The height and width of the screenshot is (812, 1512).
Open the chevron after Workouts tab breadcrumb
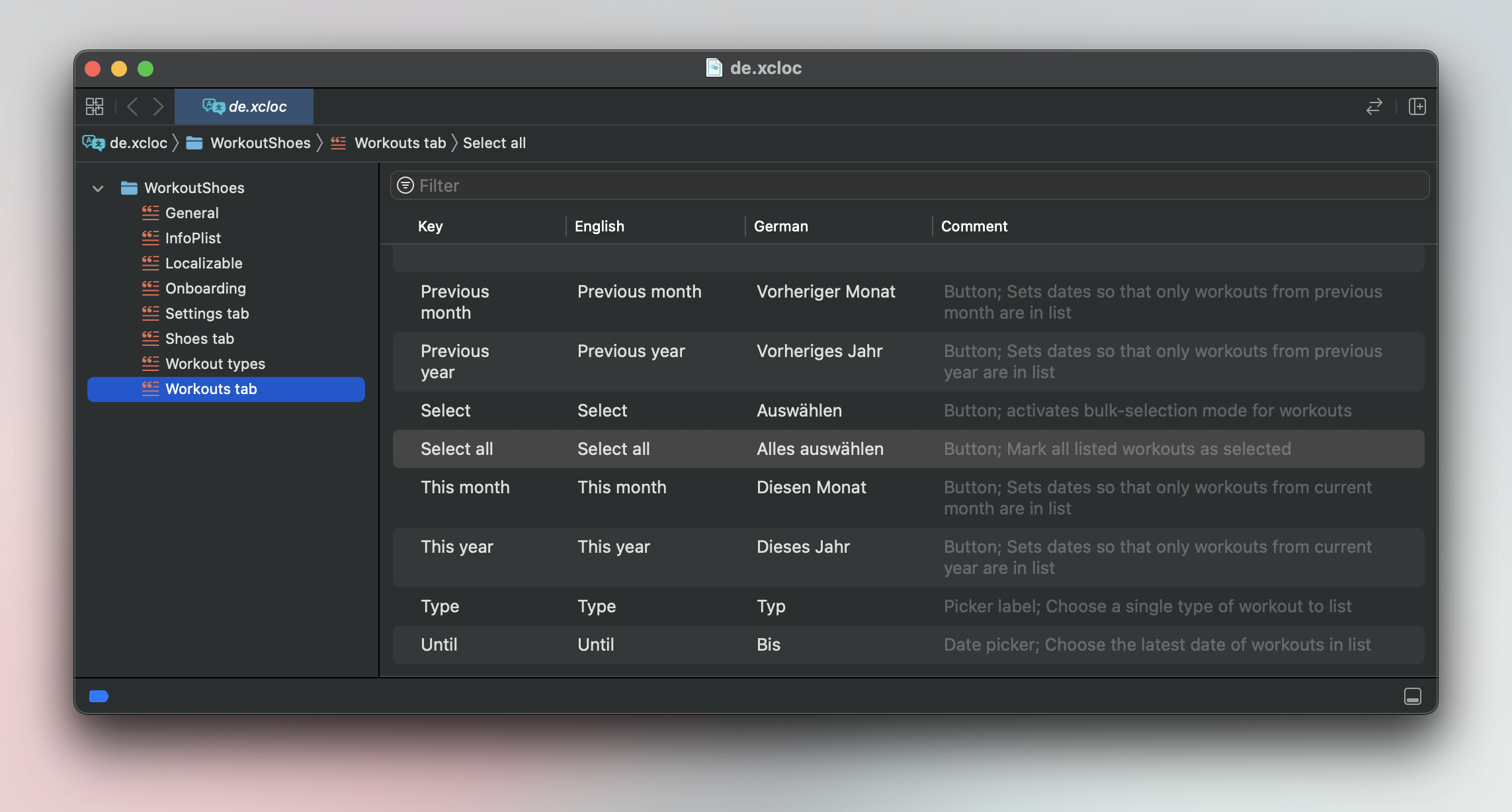454,143
